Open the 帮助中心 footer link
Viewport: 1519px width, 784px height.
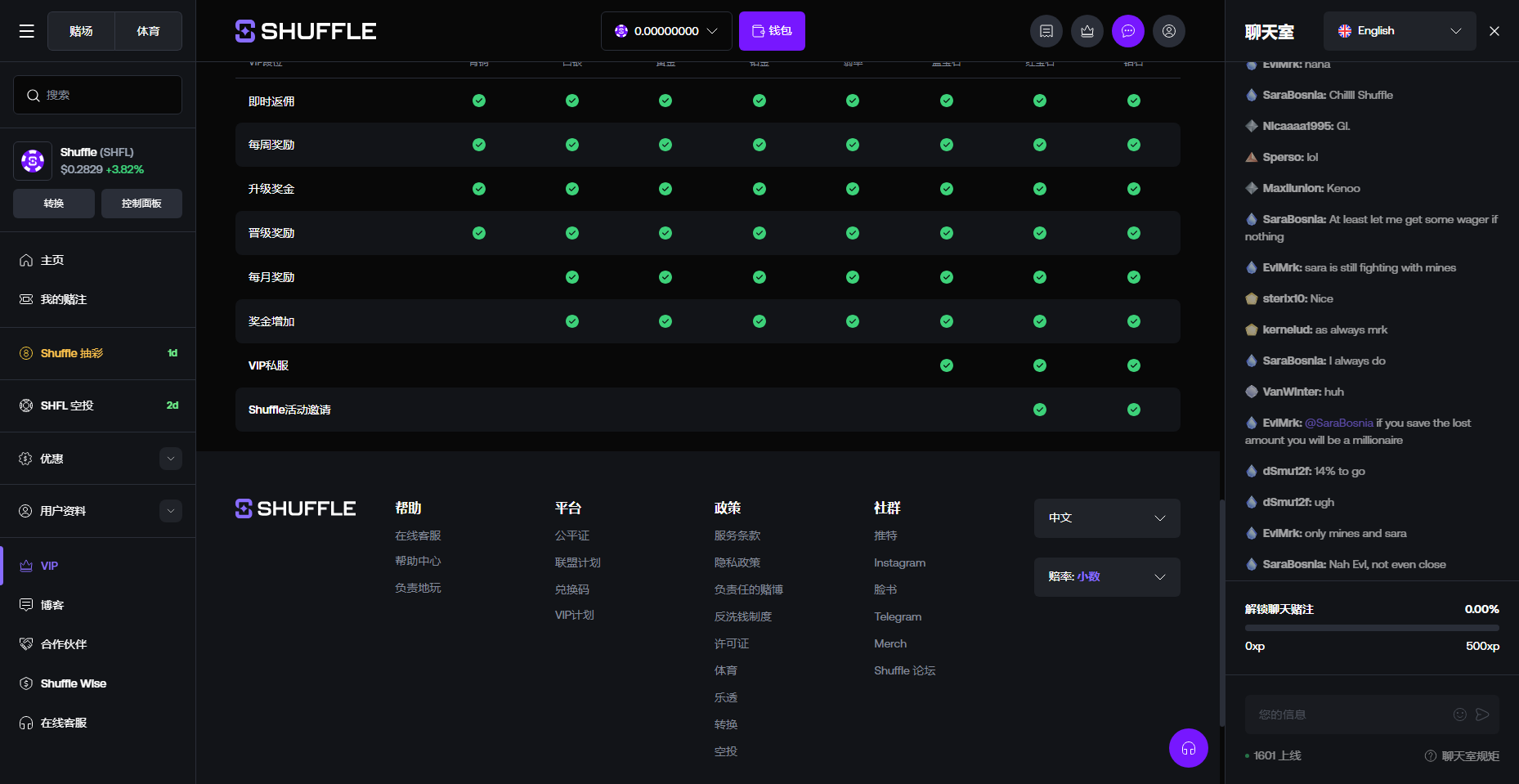click(x=418, y=562)
